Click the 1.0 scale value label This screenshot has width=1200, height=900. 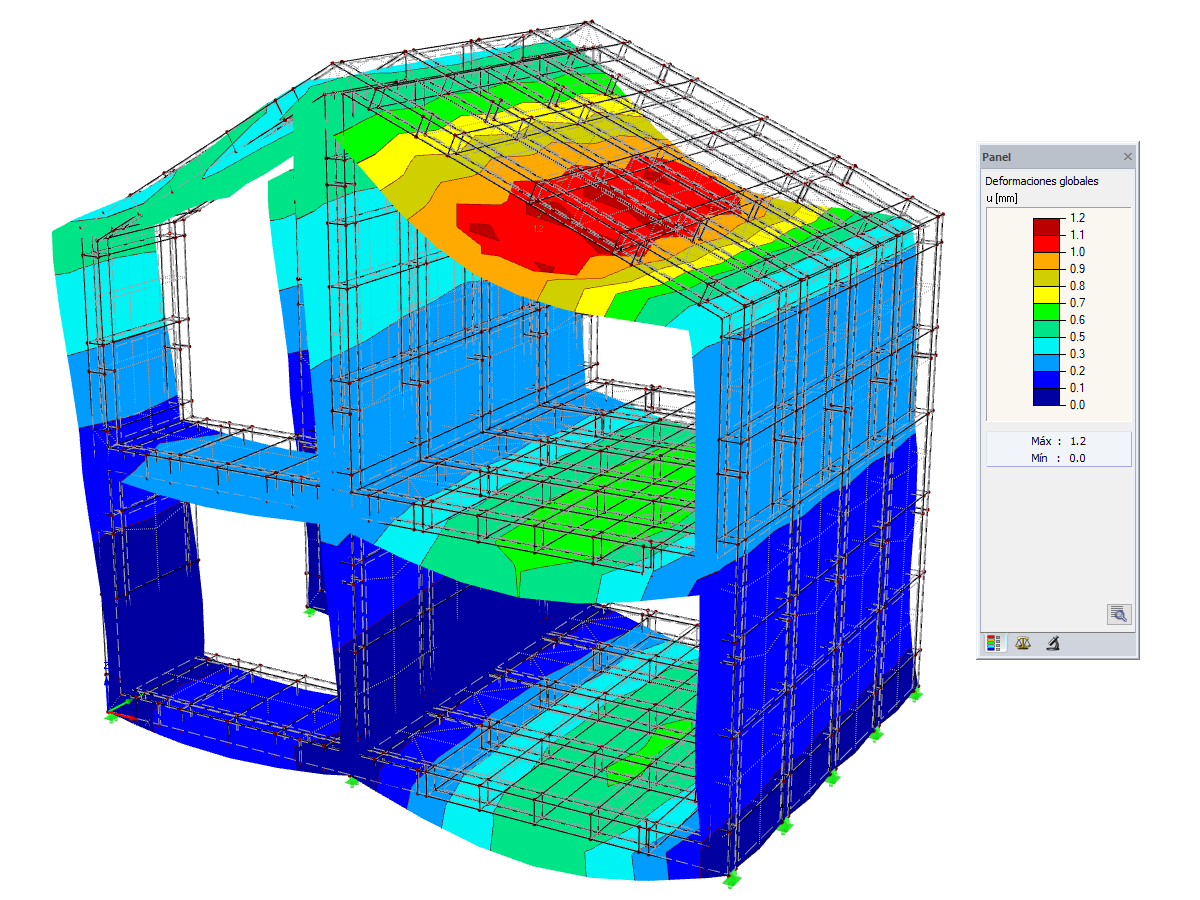click(x=1078, y=252)
